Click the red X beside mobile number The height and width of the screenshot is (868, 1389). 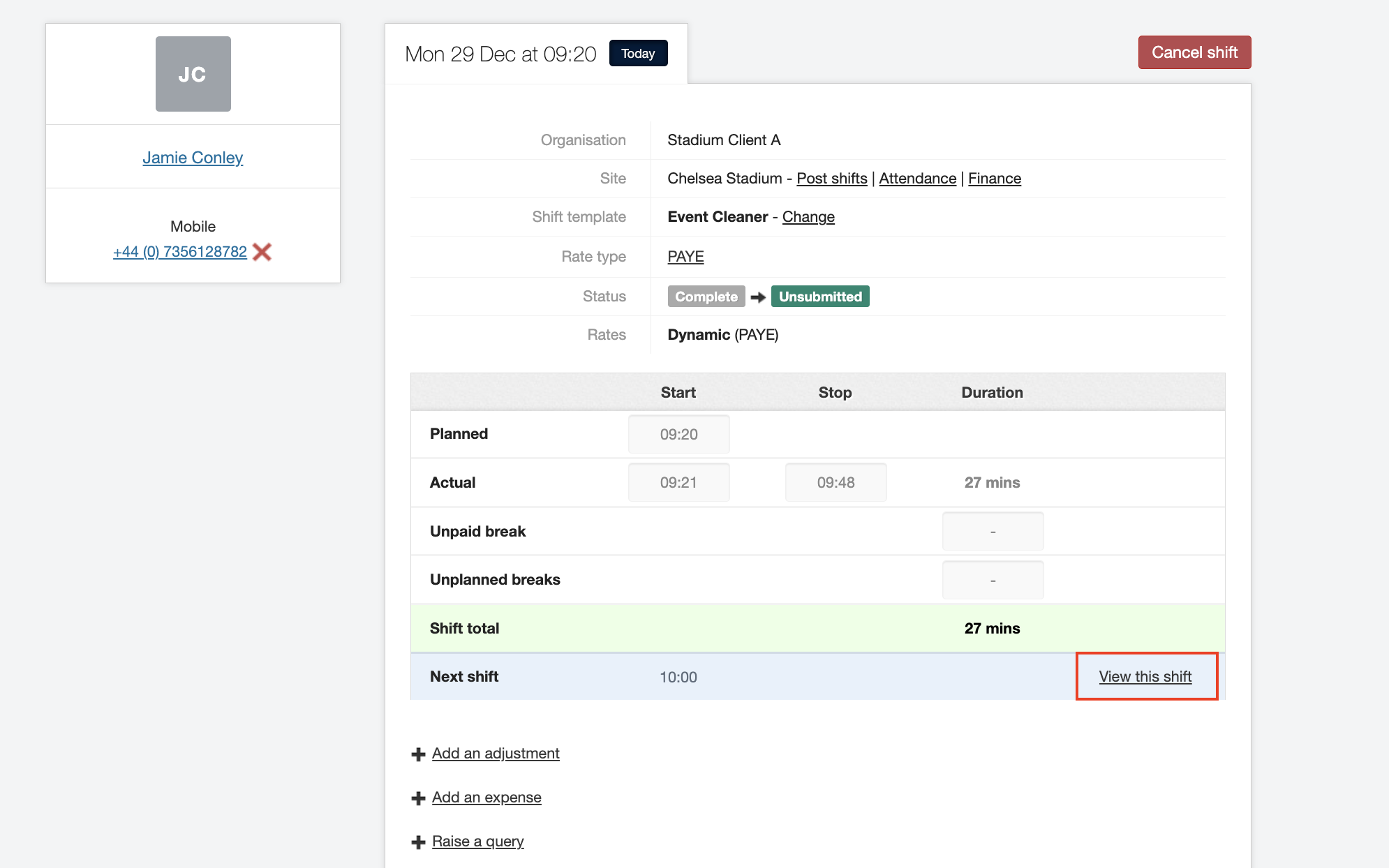tap(262, 252)
